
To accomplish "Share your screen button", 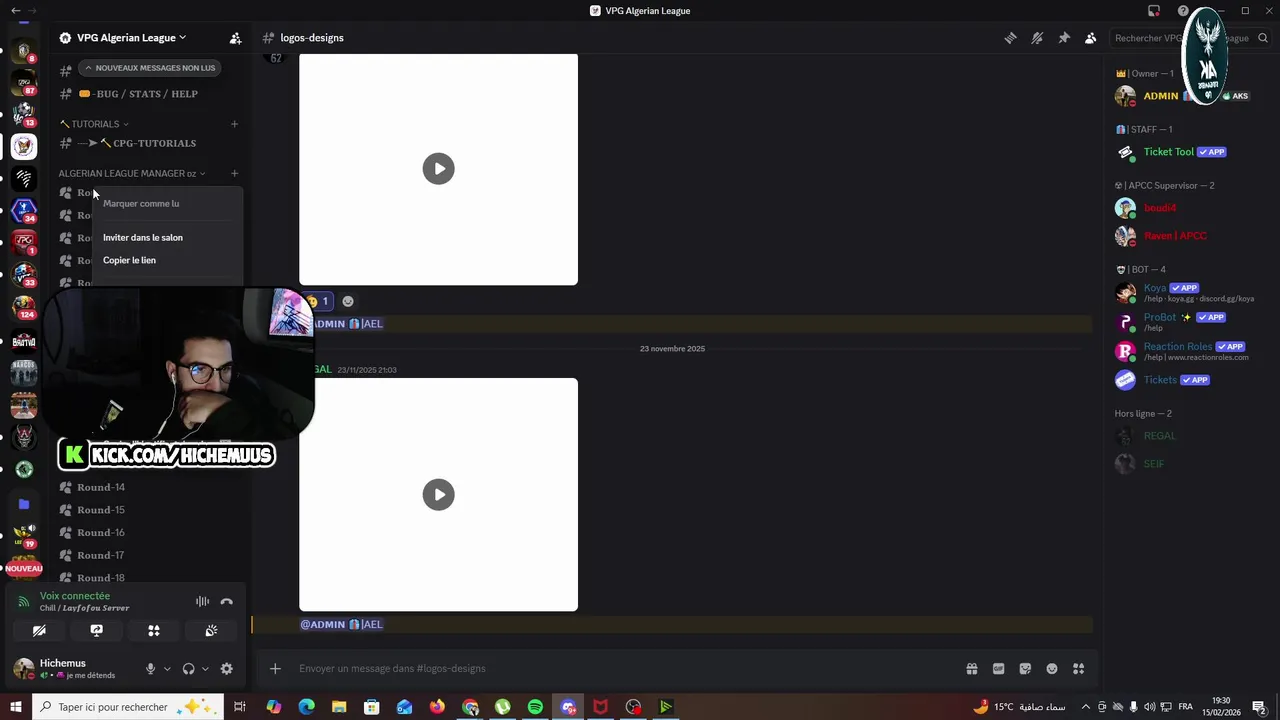I will [96, 631].
